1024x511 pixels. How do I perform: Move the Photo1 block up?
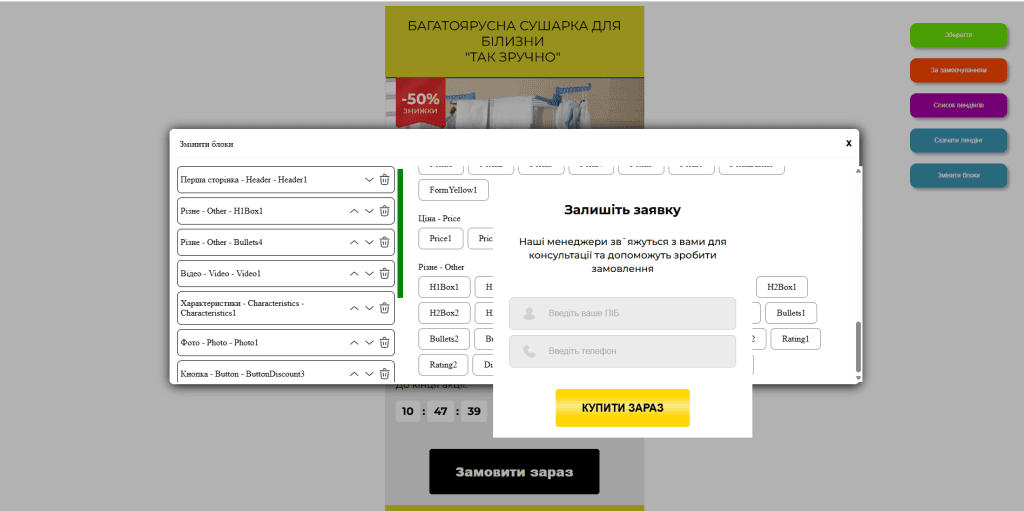click(x=354, y=342)
